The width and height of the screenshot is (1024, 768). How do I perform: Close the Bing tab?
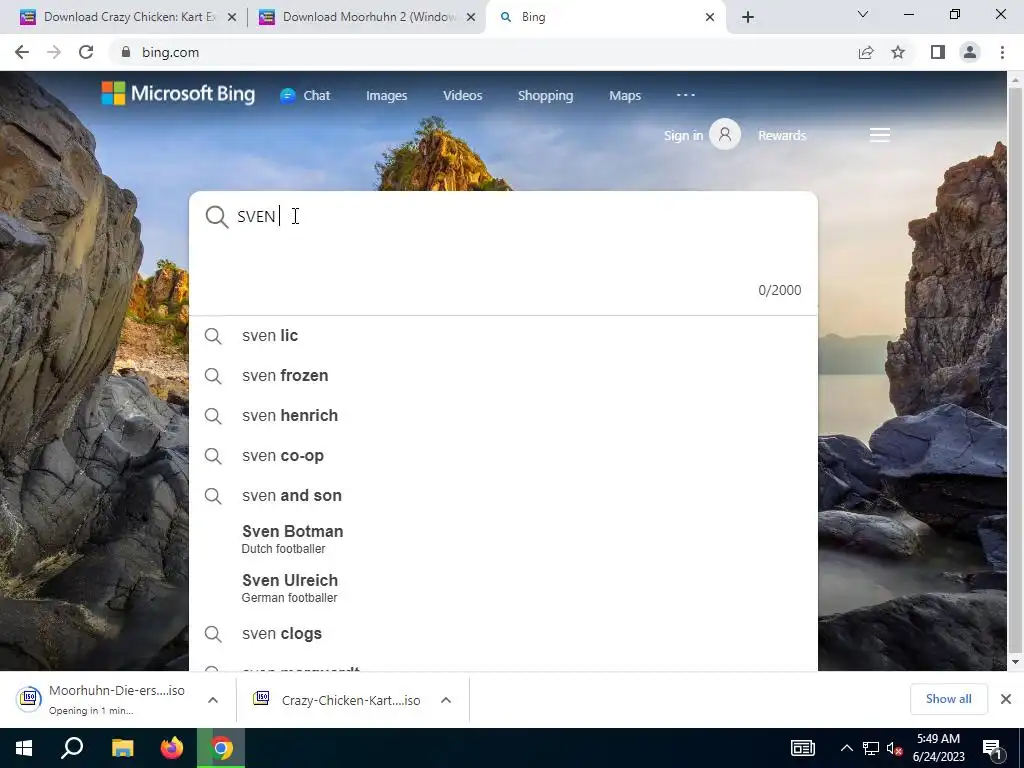click(x=710, y=18)
